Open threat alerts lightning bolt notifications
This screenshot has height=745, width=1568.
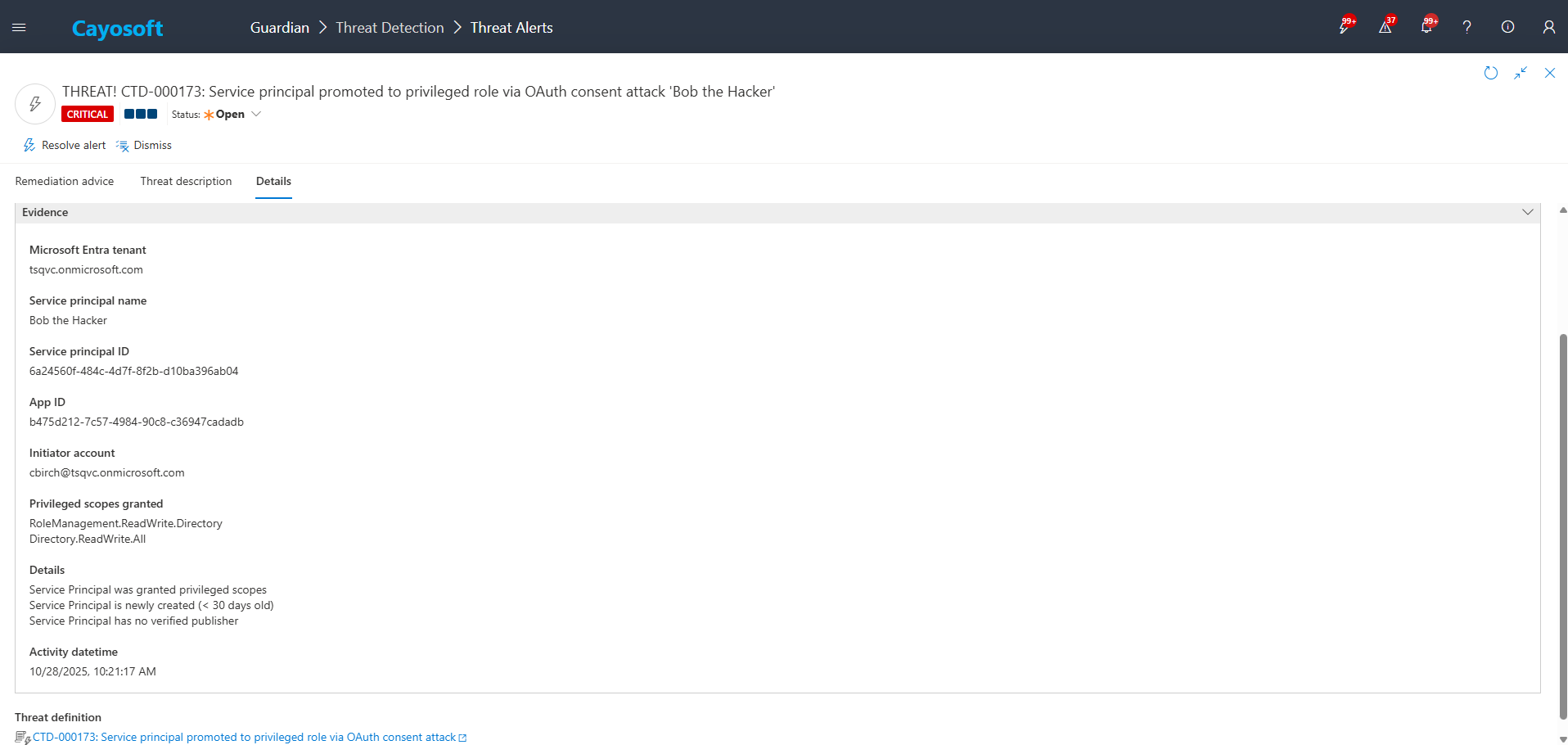pyautogui.click(x=1345, y=27)
